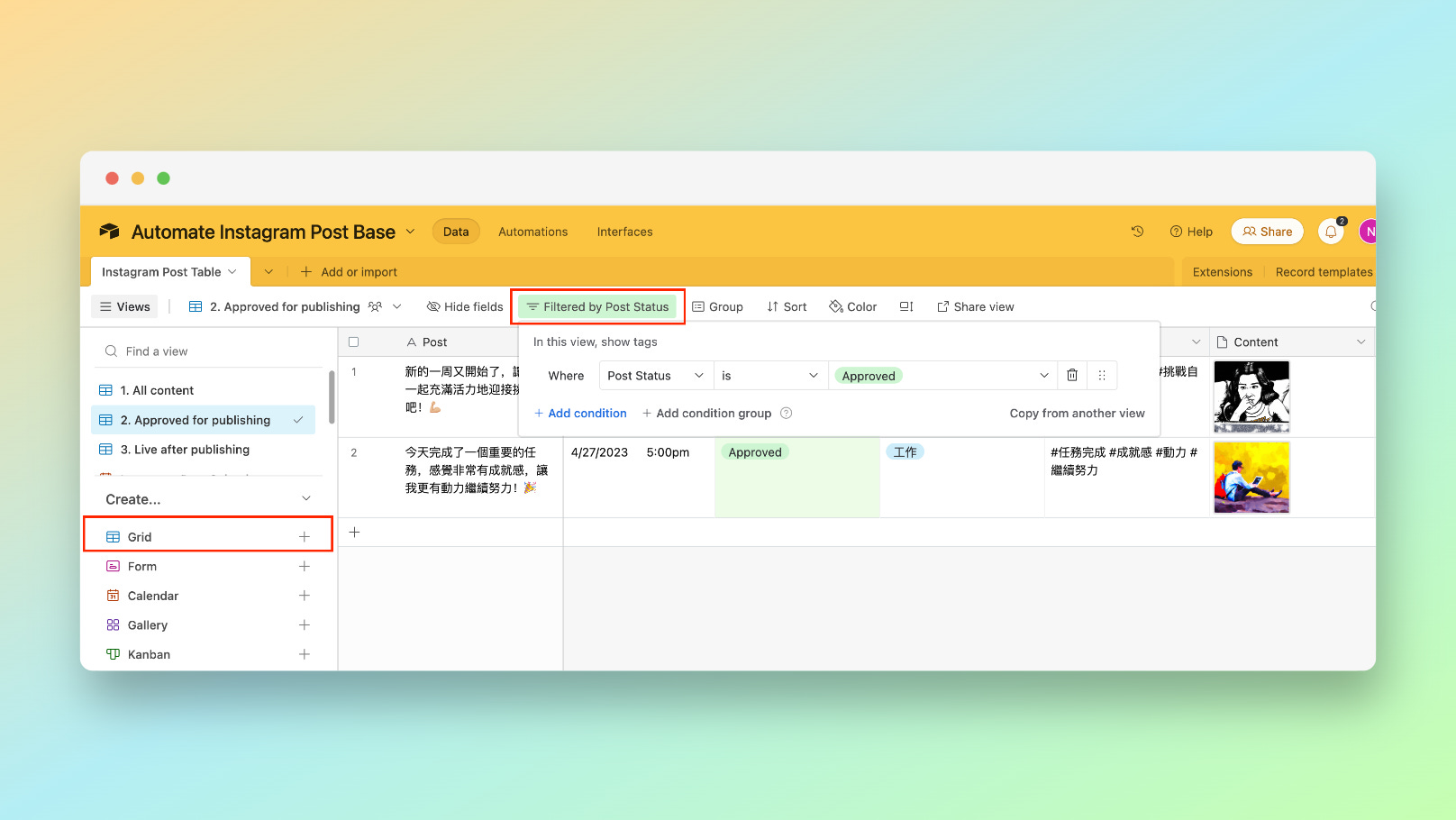
Task: Open the 'is' operator dropdown
Action: pyautogui.click(x=770, y=376)
